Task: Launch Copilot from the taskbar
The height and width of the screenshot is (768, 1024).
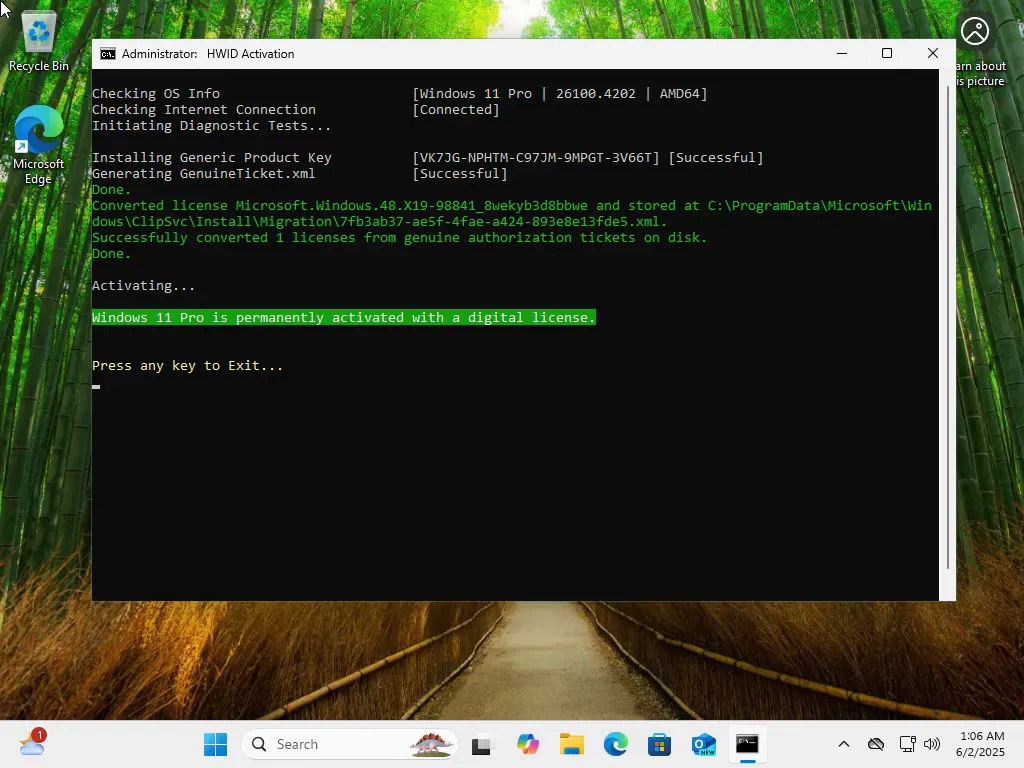Action: pos(528,744)
